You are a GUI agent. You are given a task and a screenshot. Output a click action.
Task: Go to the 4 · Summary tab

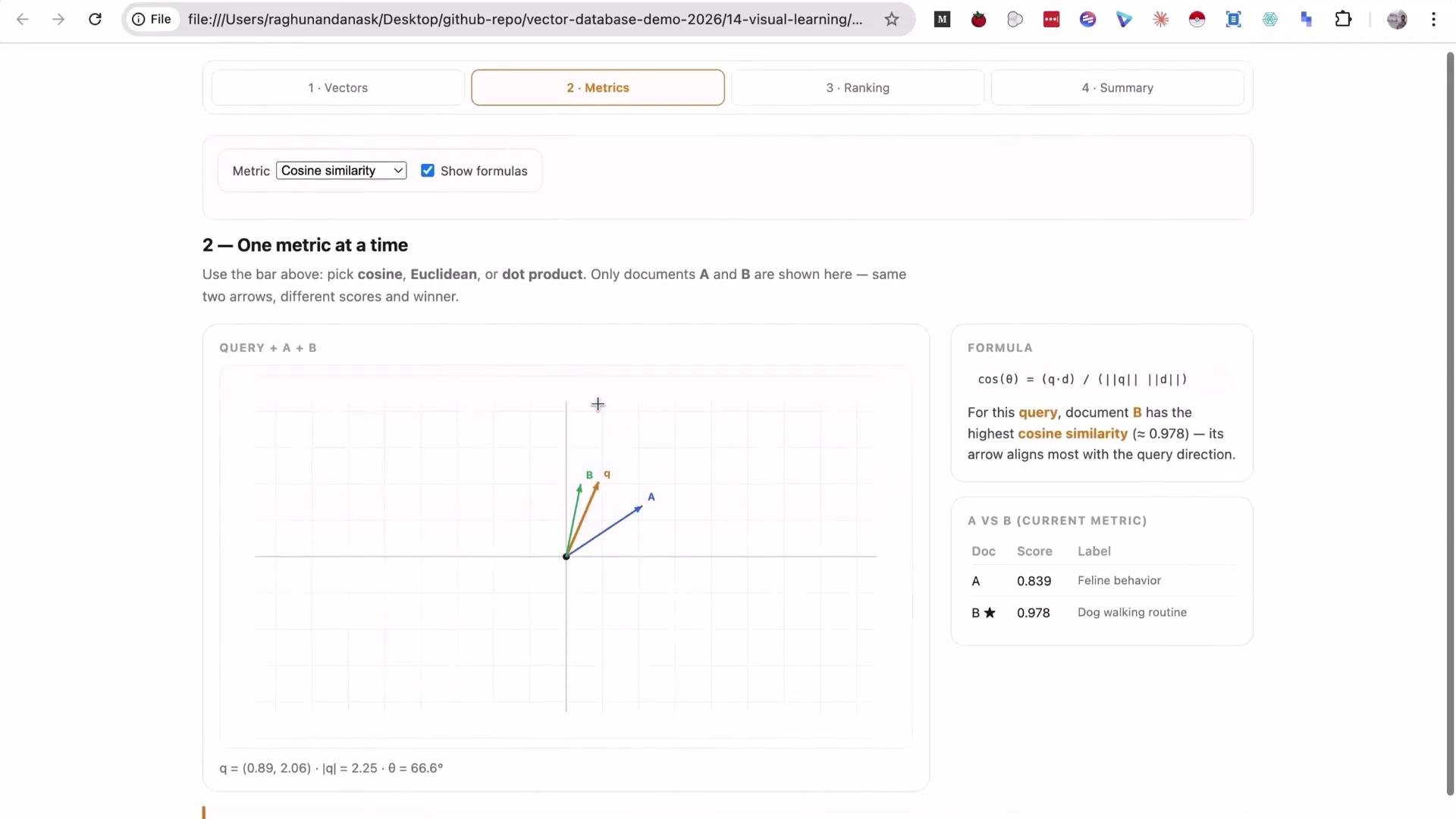click(x=1117, y=88)
